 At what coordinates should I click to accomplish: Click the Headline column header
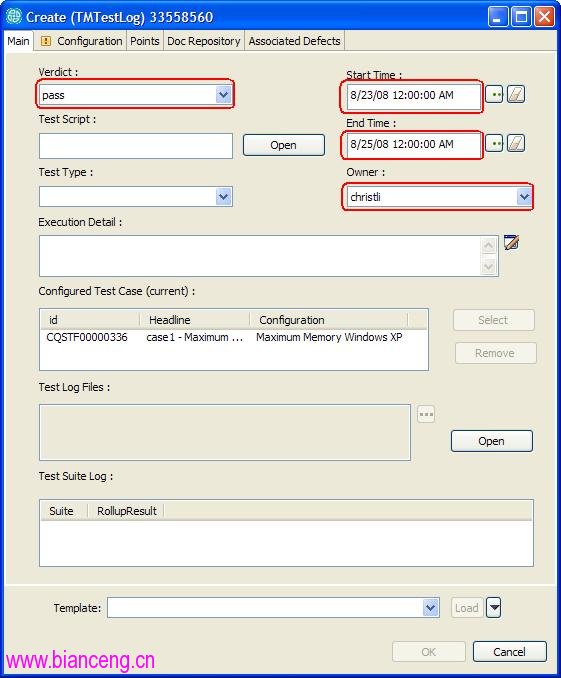click(195, 320)
